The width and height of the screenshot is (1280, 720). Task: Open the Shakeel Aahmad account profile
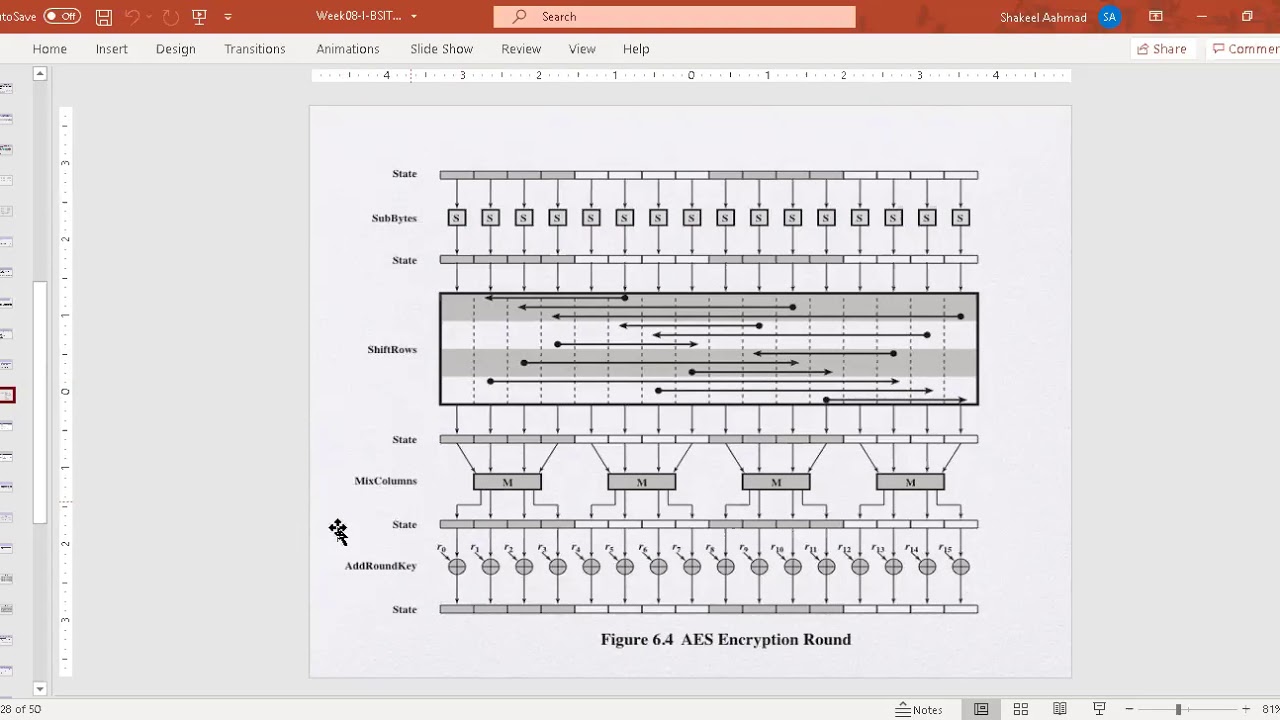tap(1043, 17)
